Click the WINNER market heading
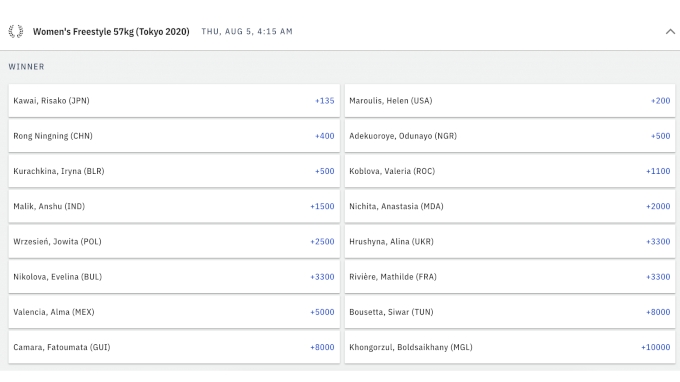The width and height of the screenshot is (680, 382). click(26, 67)
